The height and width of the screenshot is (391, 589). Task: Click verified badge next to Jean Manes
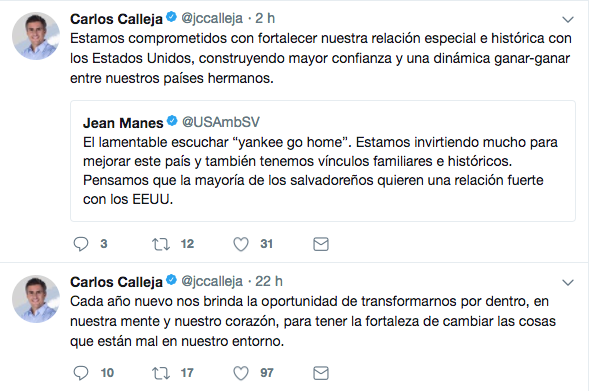click(x=172, y=121)
